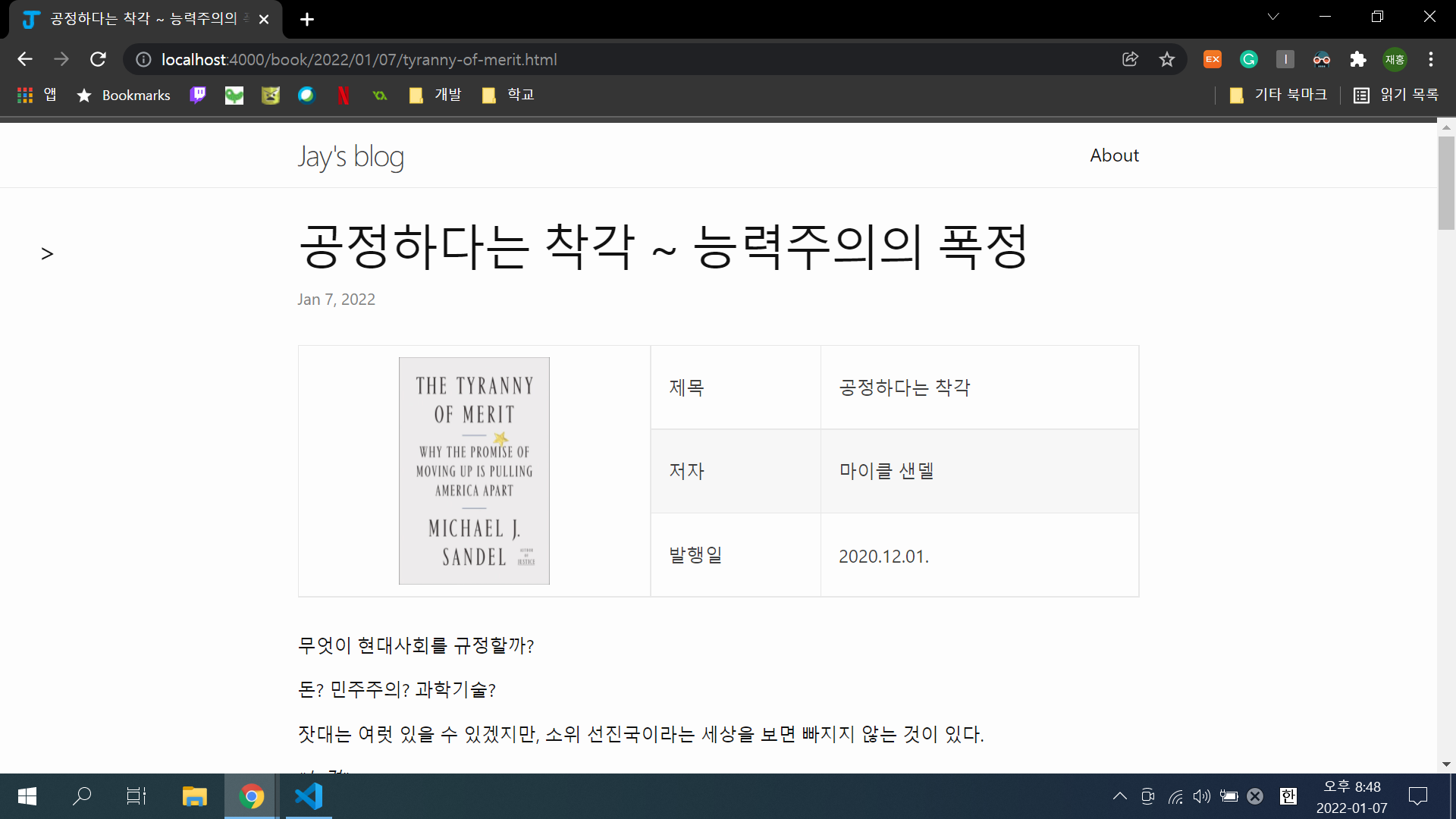The image size is (1456, 819).
Task: Open the glasses-face extension icon
Action: pyautogui.click(x=1322, y=59)
